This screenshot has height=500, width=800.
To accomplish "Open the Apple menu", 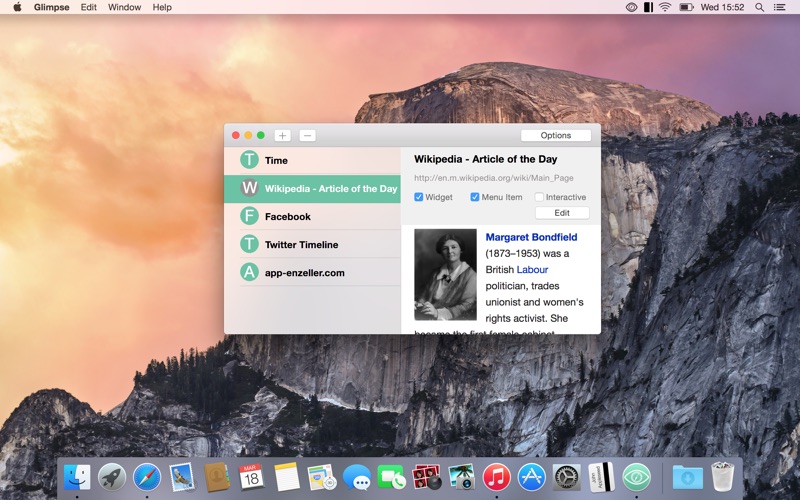I will [17, 7].
